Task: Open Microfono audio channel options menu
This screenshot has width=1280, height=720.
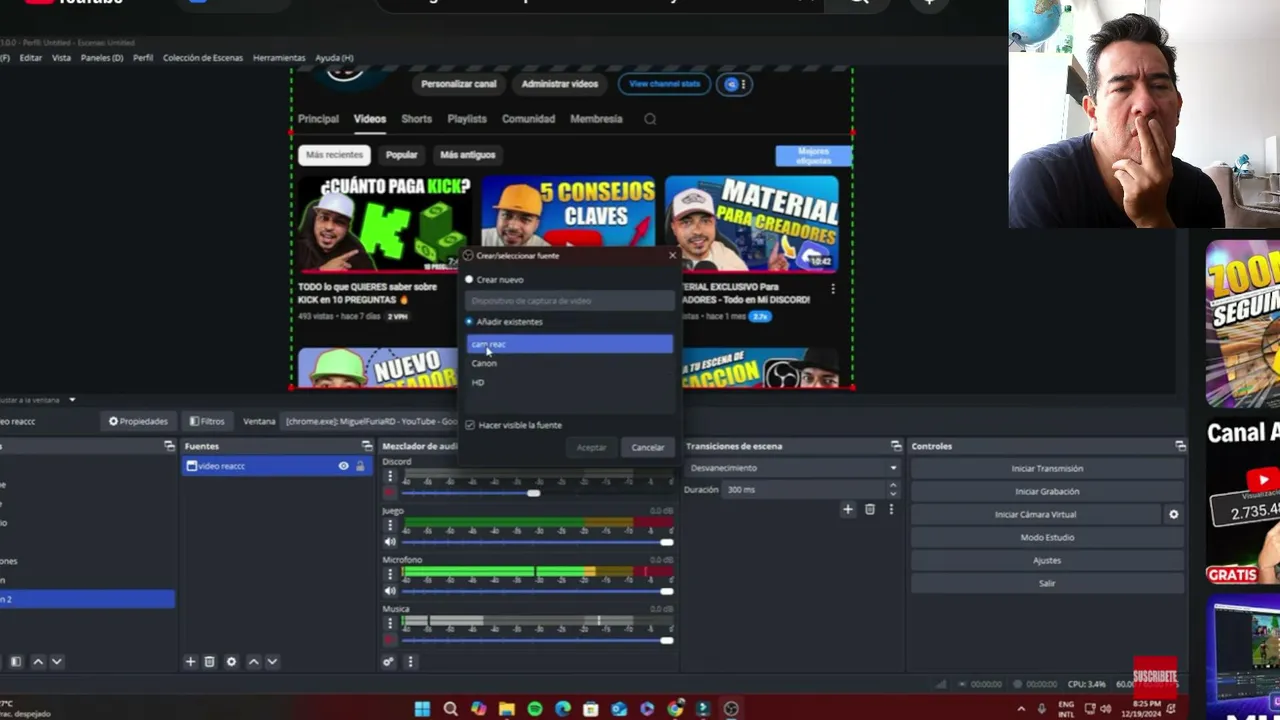Action: [390, 574]
